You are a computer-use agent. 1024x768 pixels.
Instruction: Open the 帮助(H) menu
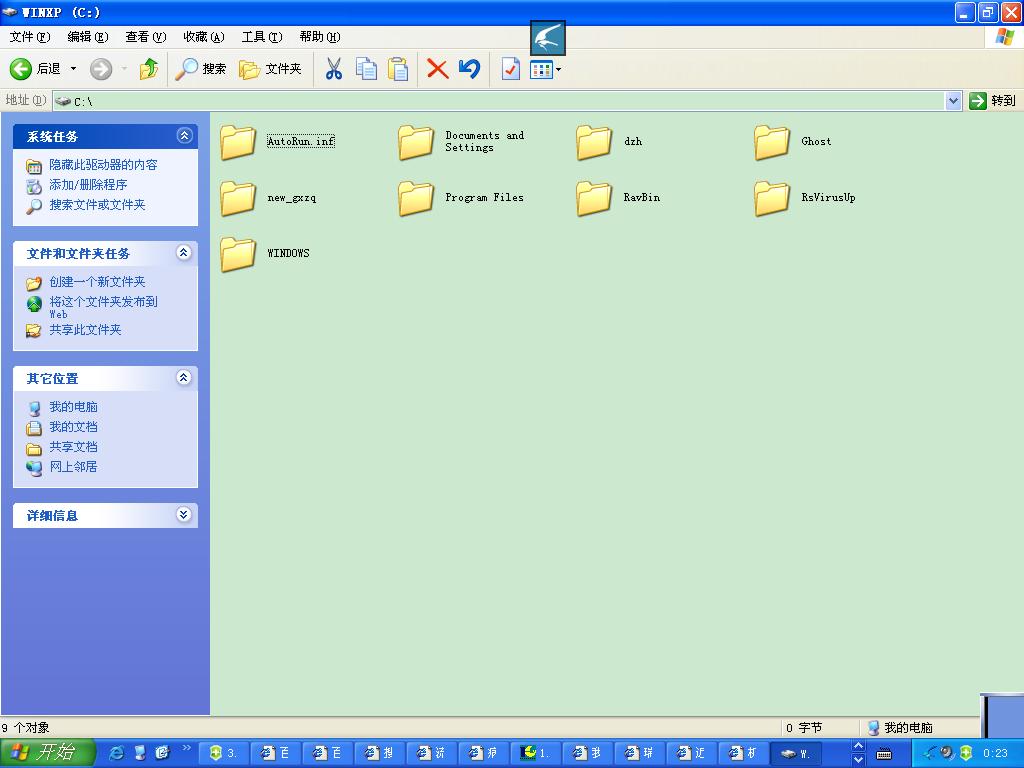320,37
